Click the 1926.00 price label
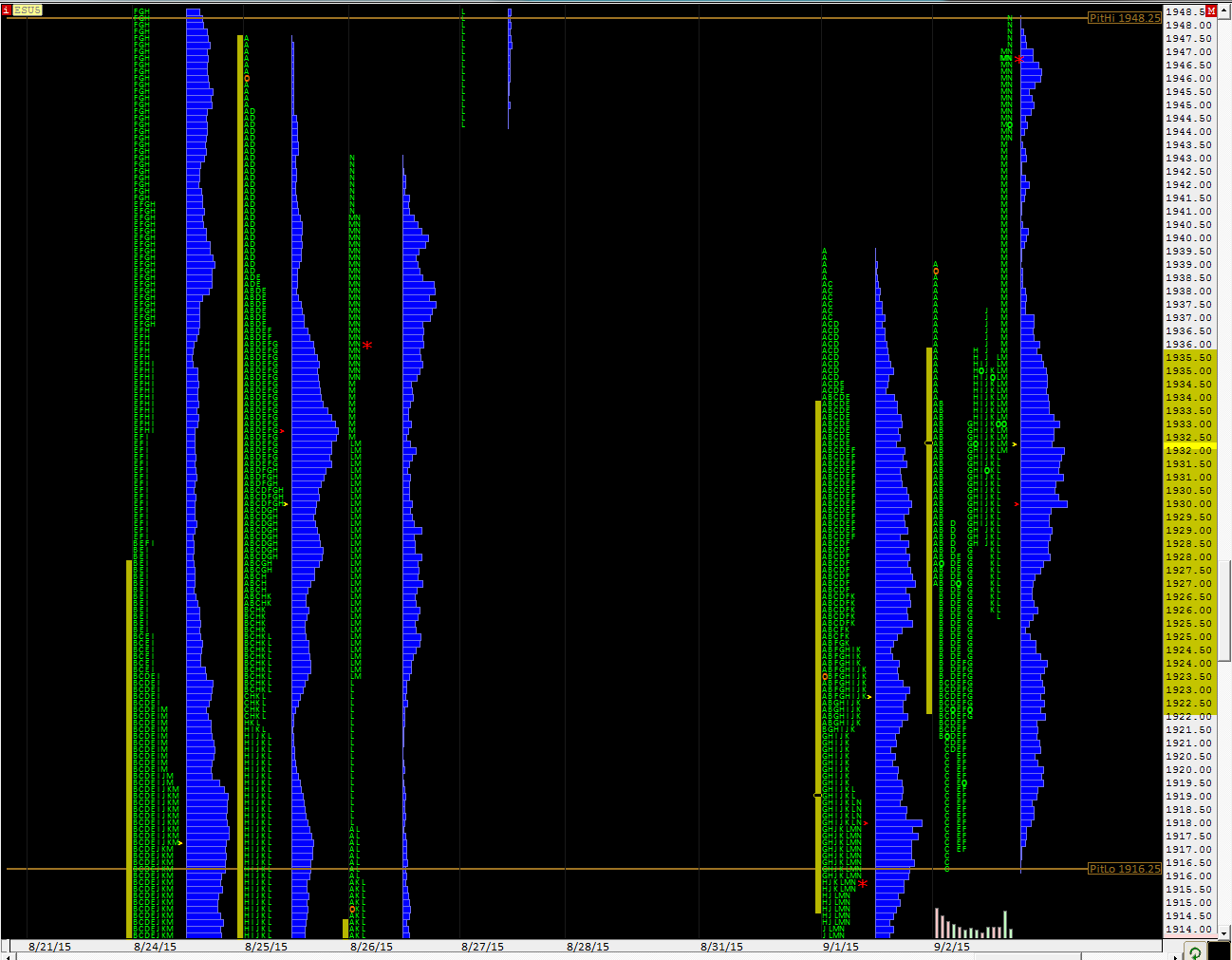1232x960 pixels. tap(1189, 610)
